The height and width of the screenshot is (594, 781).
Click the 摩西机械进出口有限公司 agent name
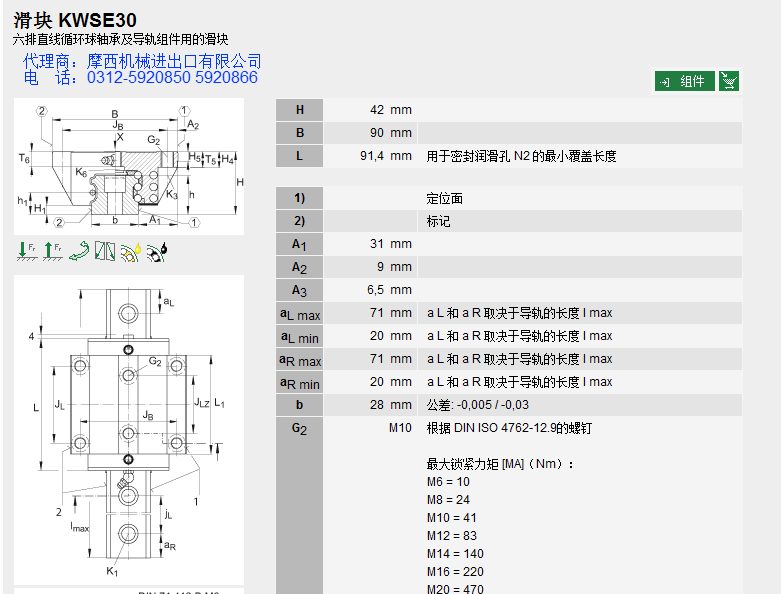coord(174,62)
